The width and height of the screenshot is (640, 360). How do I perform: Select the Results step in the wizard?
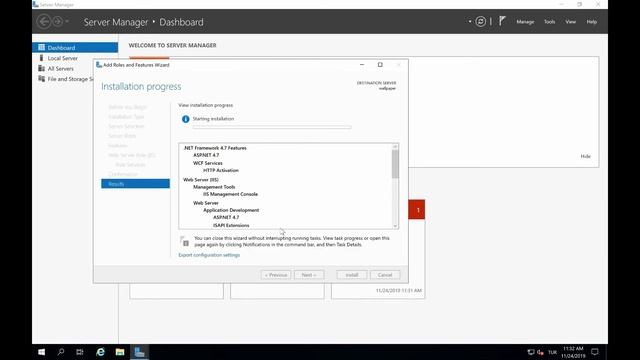pos(135,184)
